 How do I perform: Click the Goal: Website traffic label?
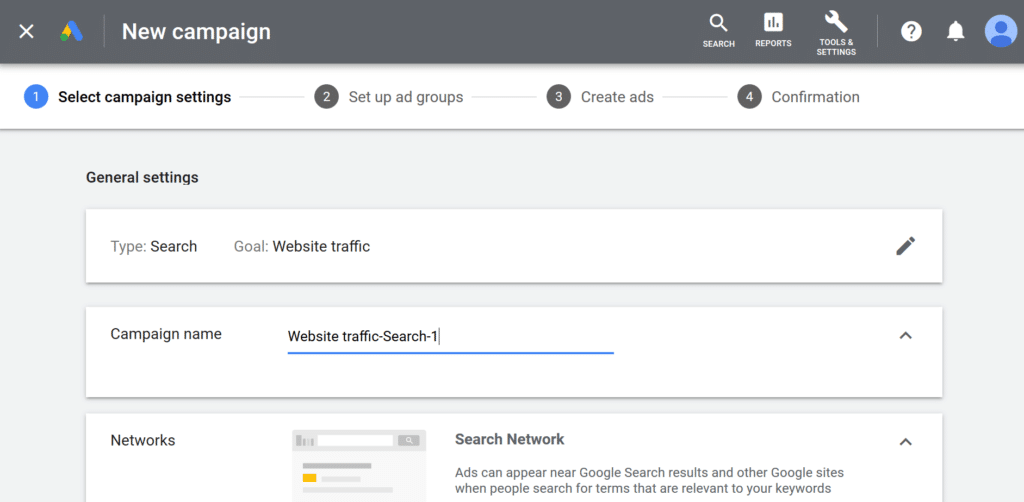point(302,247)
